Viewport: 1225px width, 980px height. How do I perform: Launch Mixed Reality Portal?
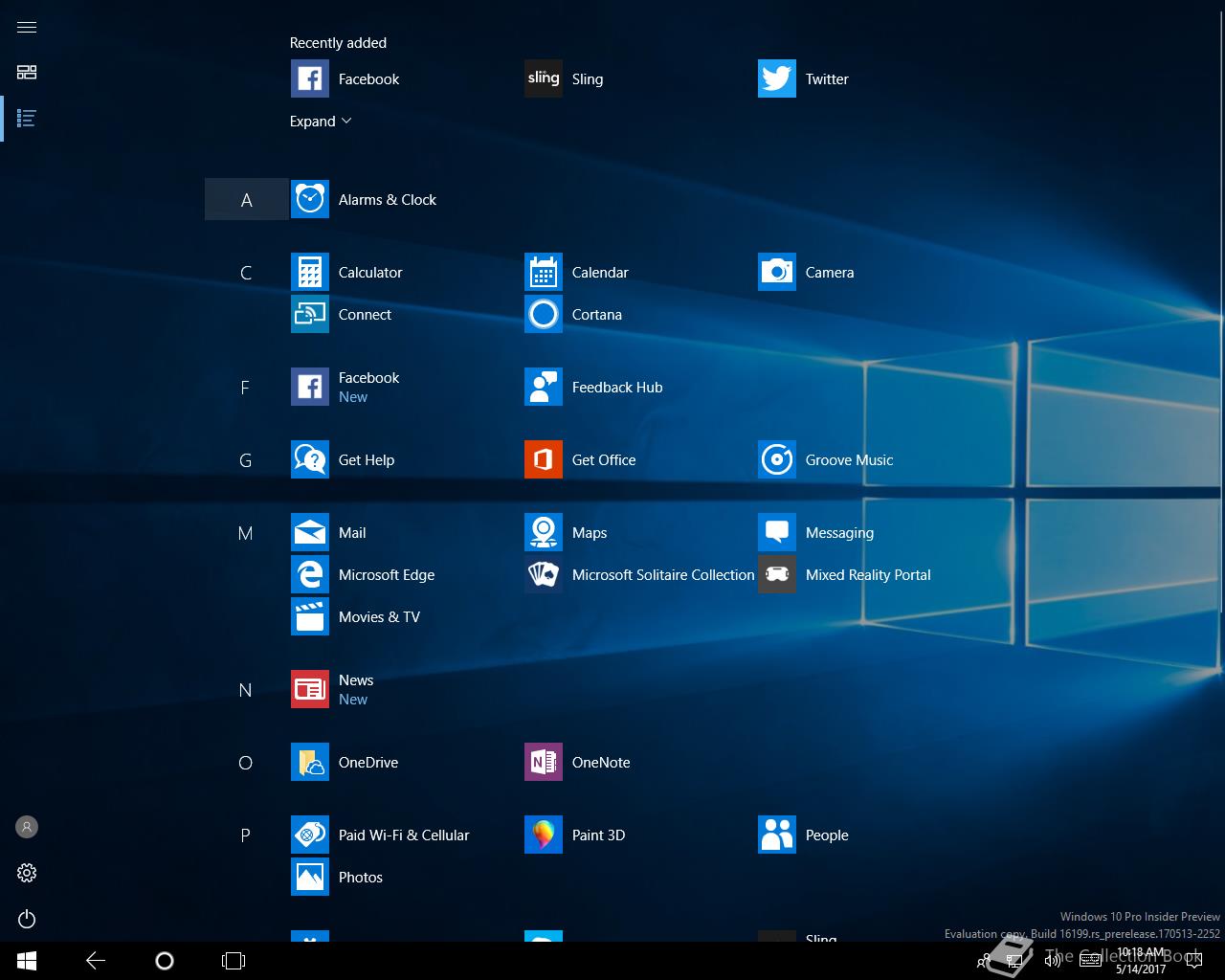click(845, 574)
